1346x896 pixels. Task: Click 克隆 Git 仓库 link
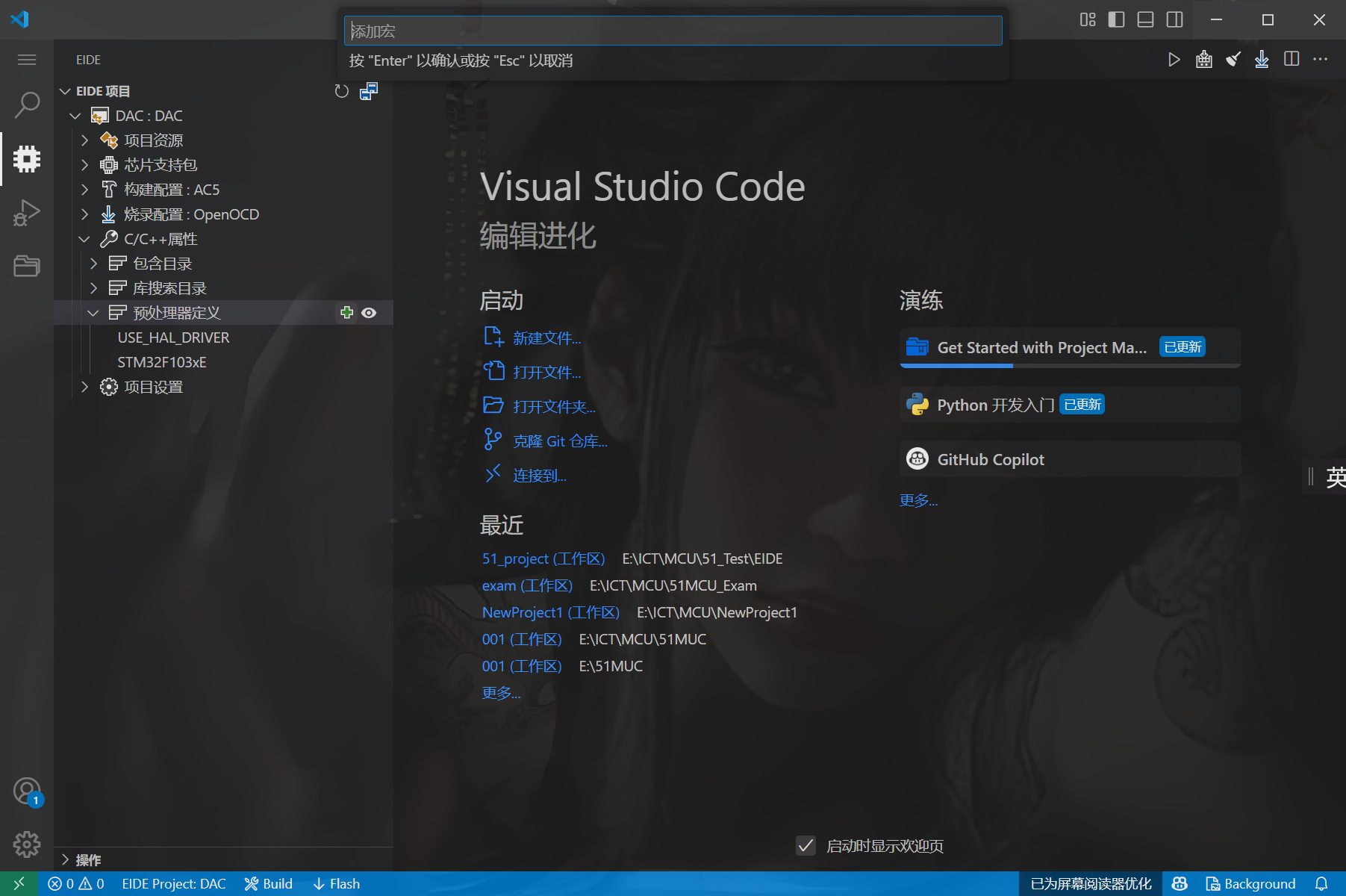tap(560, 441)
